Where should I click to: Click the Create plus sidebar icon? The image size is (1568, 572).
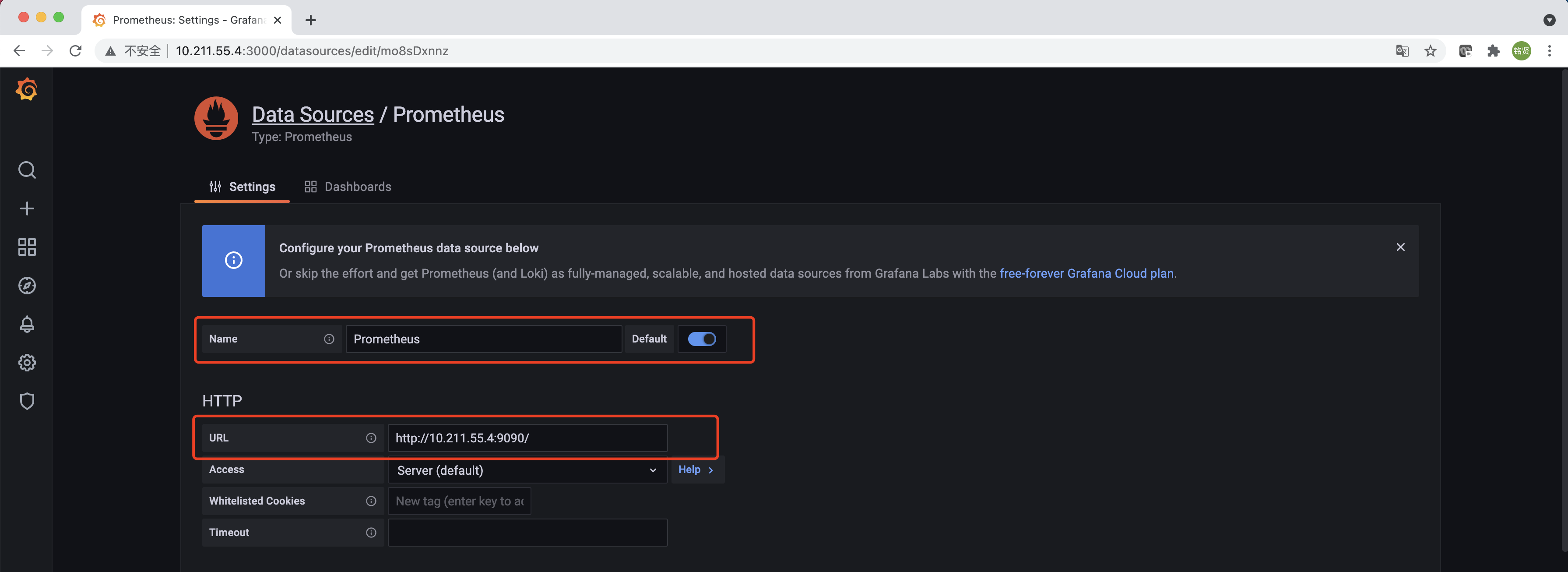point(27,208)
